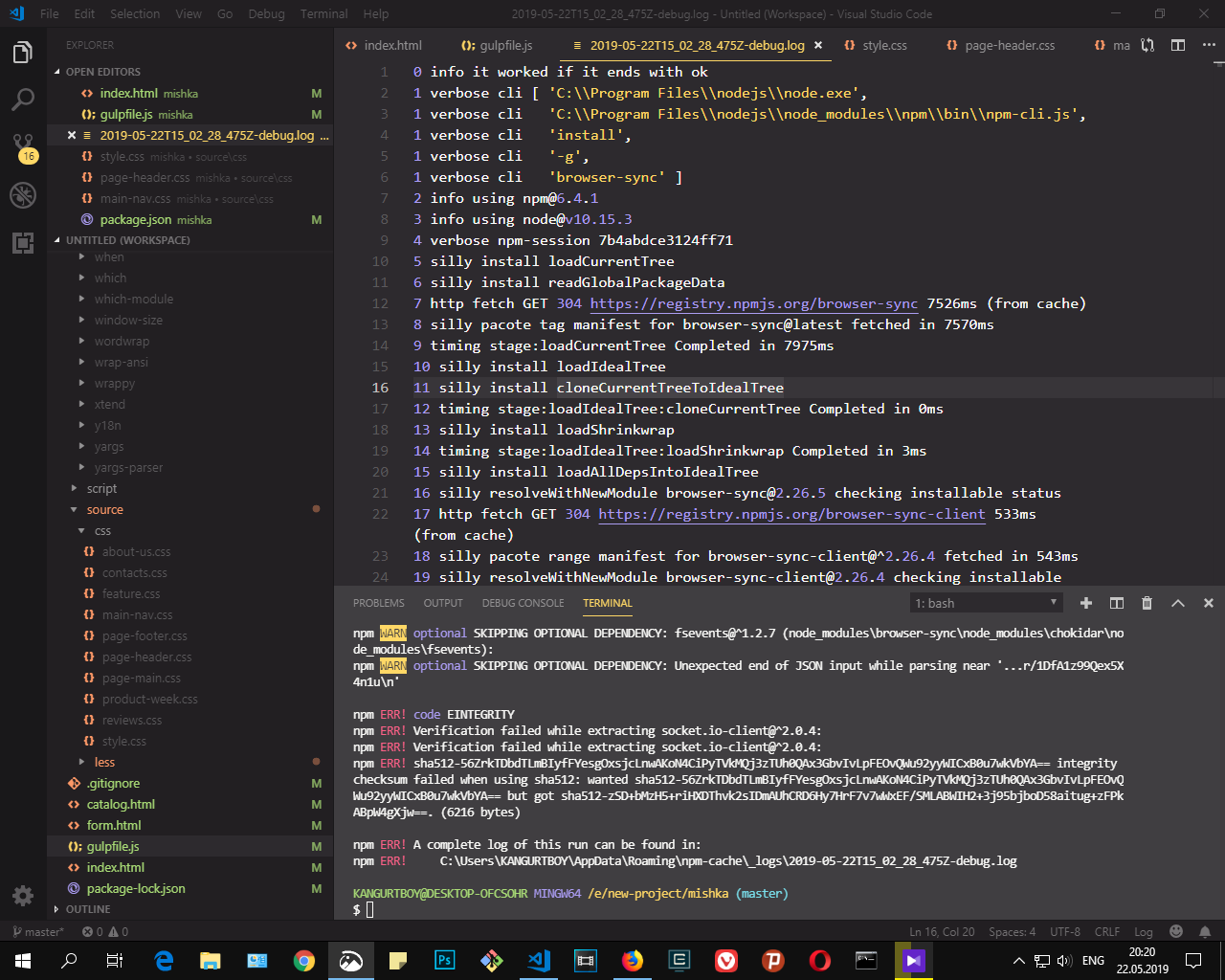Expand the less folder

click(x=104, y=763)
